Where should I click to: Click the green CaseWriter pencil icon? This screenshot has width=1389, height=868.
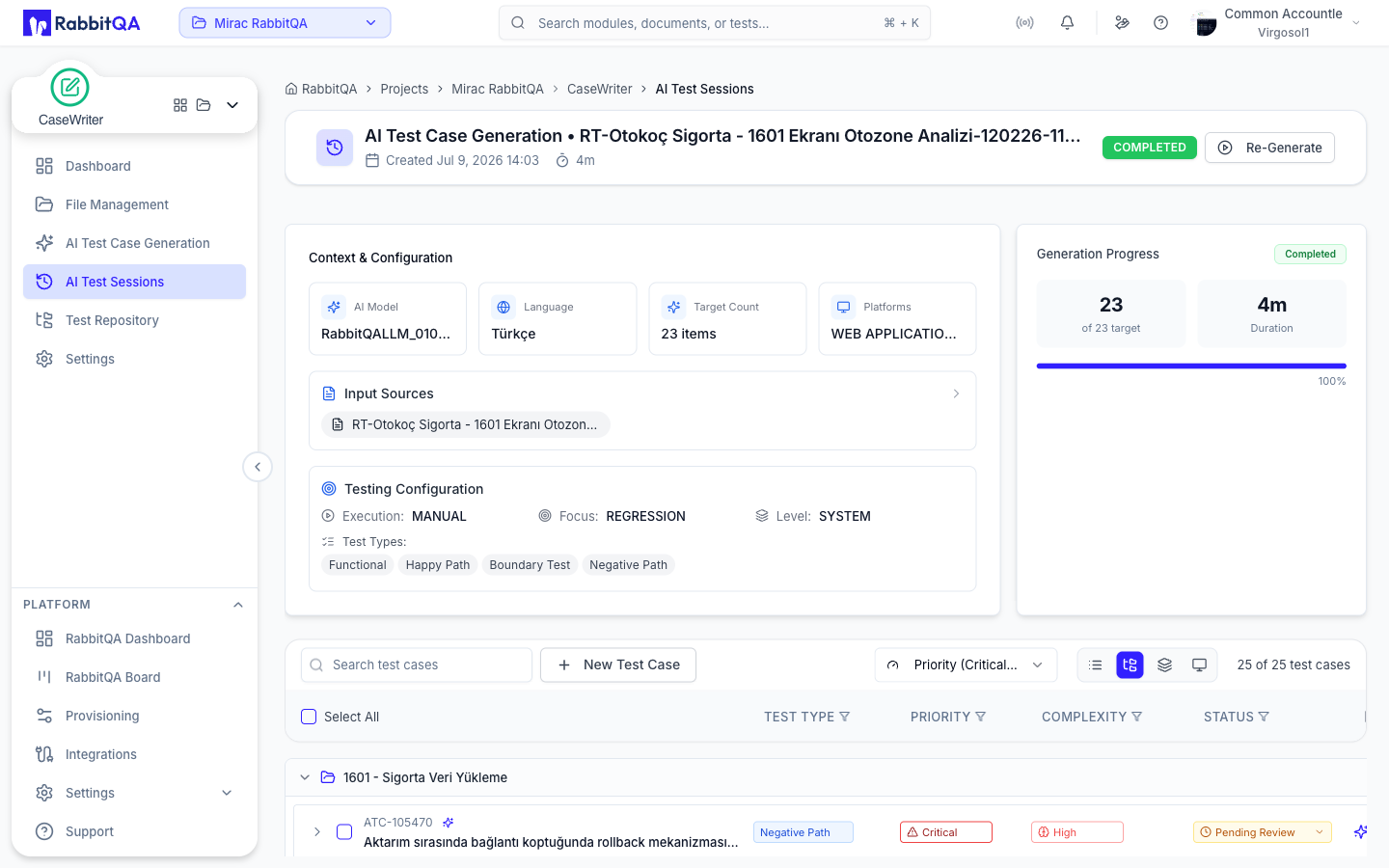69,88
